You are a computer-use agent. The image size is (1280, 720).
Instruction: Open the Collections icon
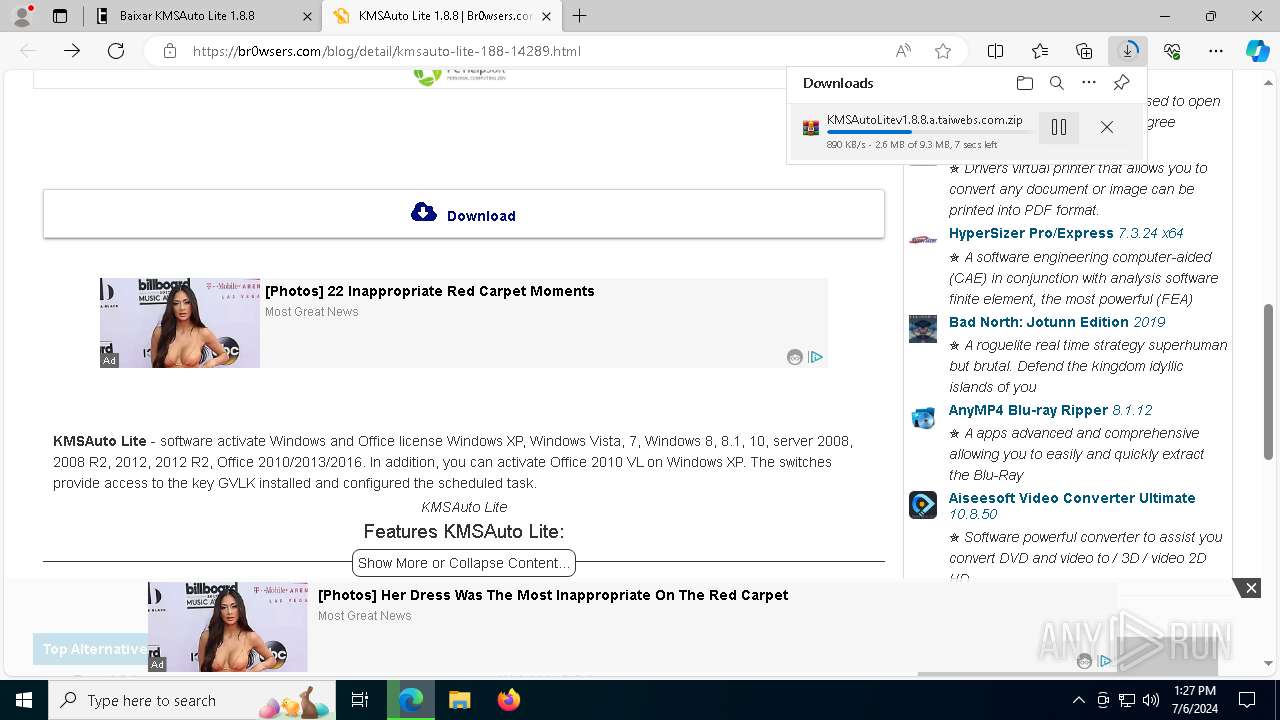point(1084,51)
